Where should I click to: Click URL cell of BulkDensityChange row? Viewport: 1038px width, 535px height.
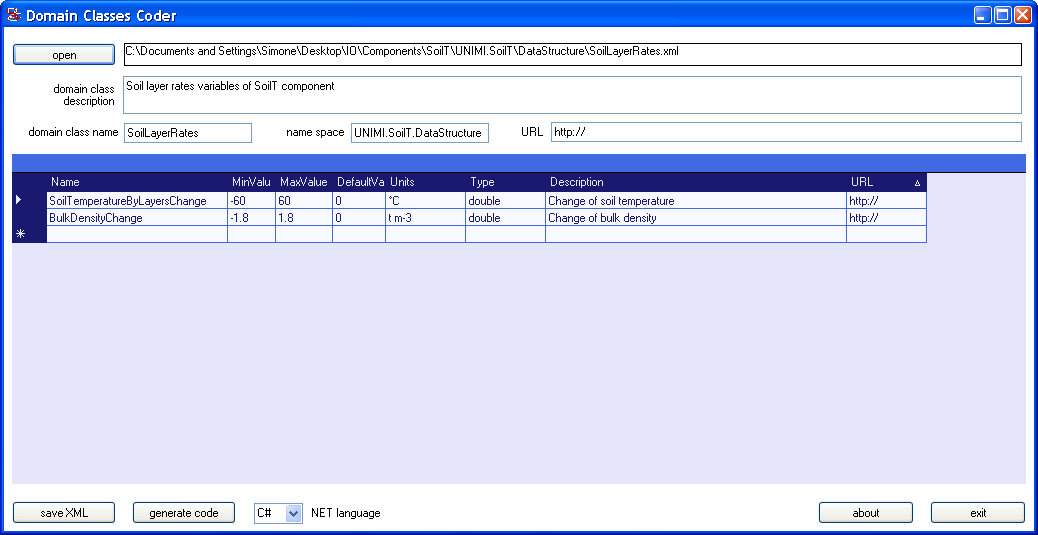point(886,217)
